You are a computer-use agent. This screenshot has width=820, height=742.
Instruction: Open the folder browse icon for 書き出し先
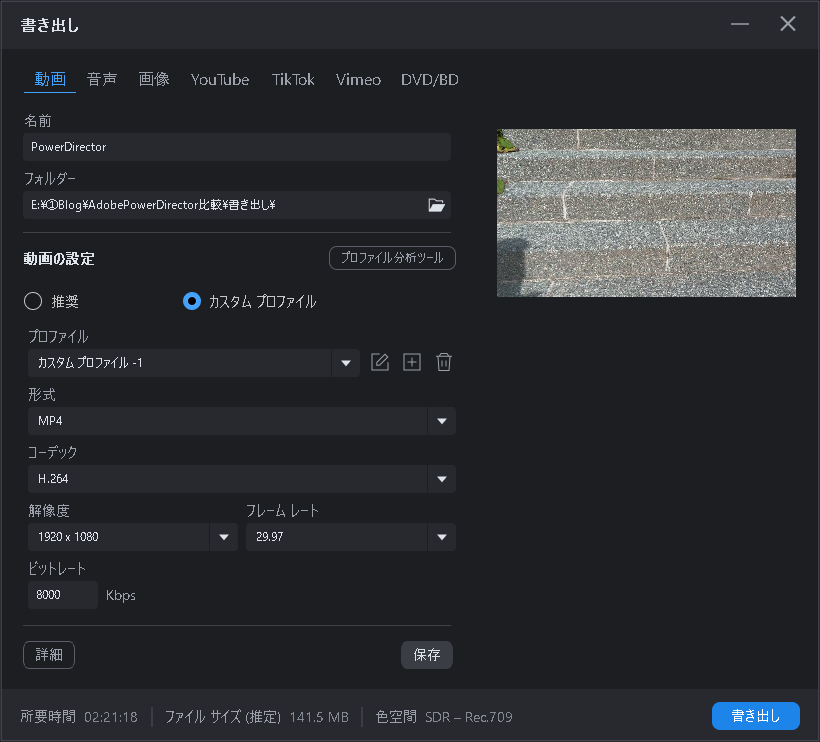tap(436, 204)
